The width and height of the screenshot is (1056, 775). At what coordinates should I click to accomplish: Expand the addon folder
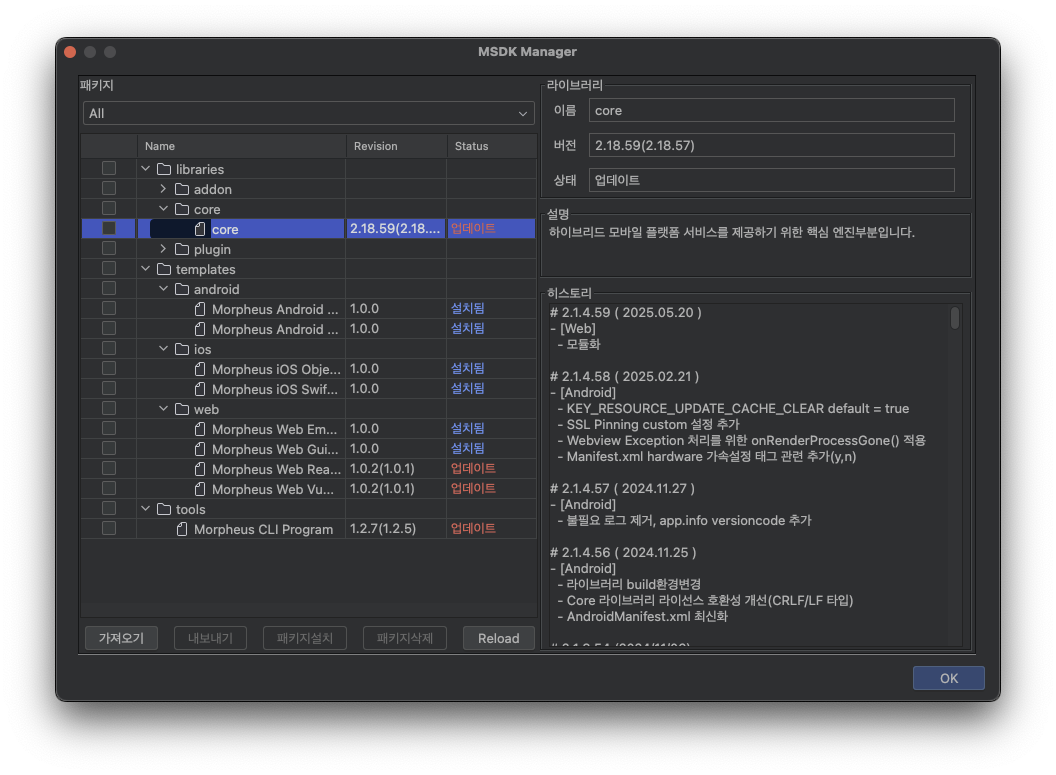pyautogui.click(x=163, y=189)
